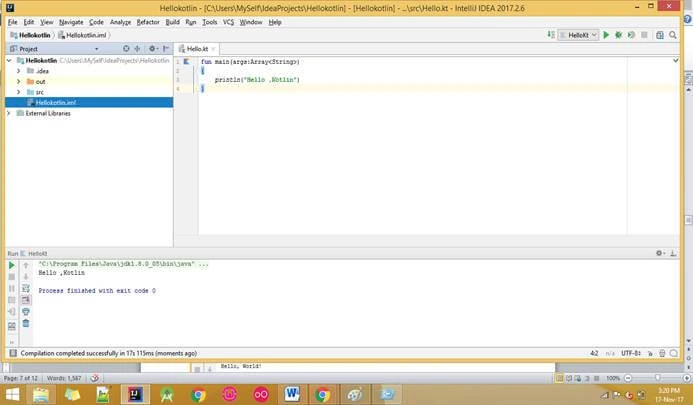Open Project panel settings gear
The image size is (693, 405).
pyautogui.click(x=153, y=49)
